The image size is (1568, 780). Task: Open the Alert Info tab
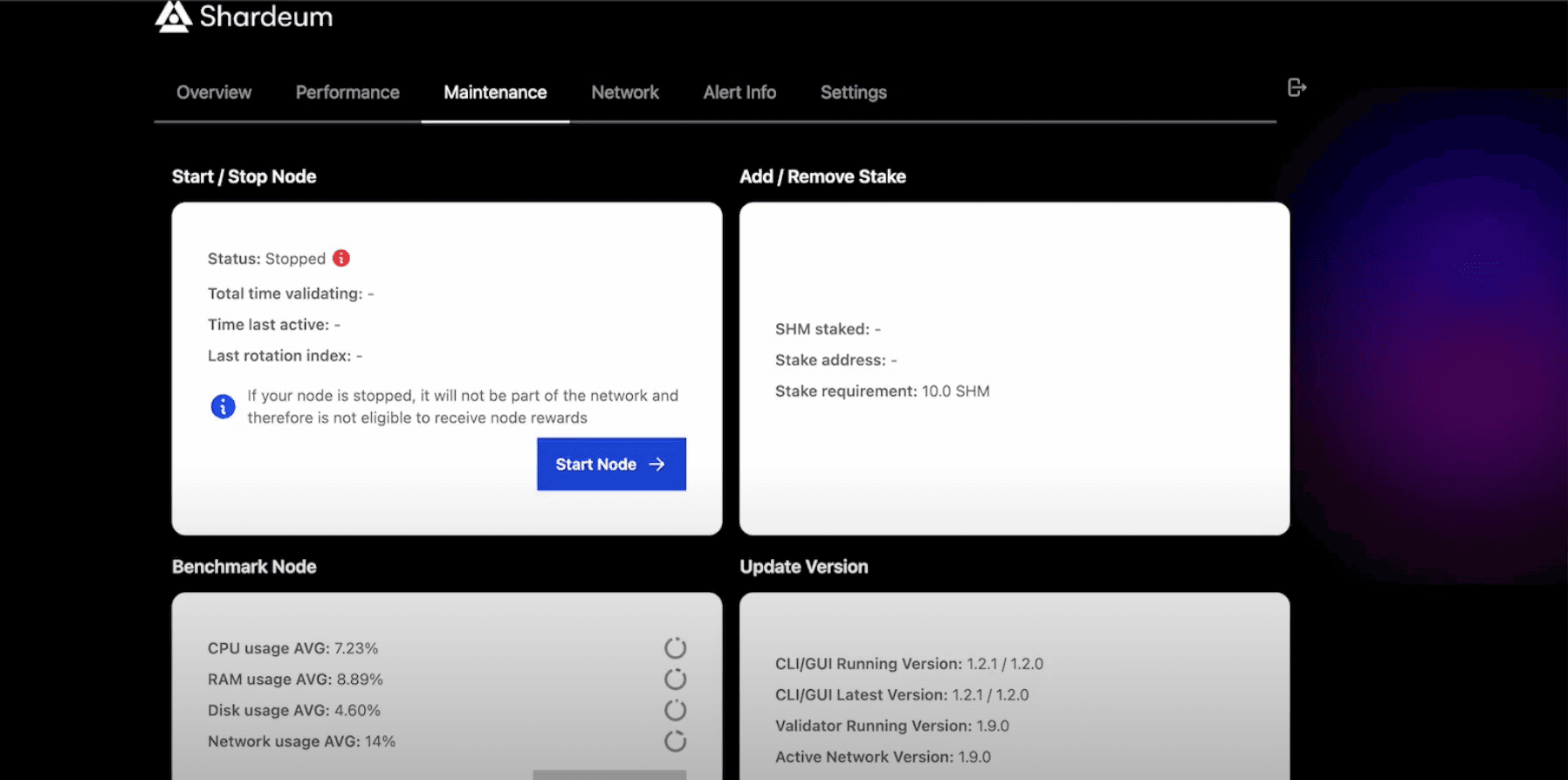click(739, 93)
